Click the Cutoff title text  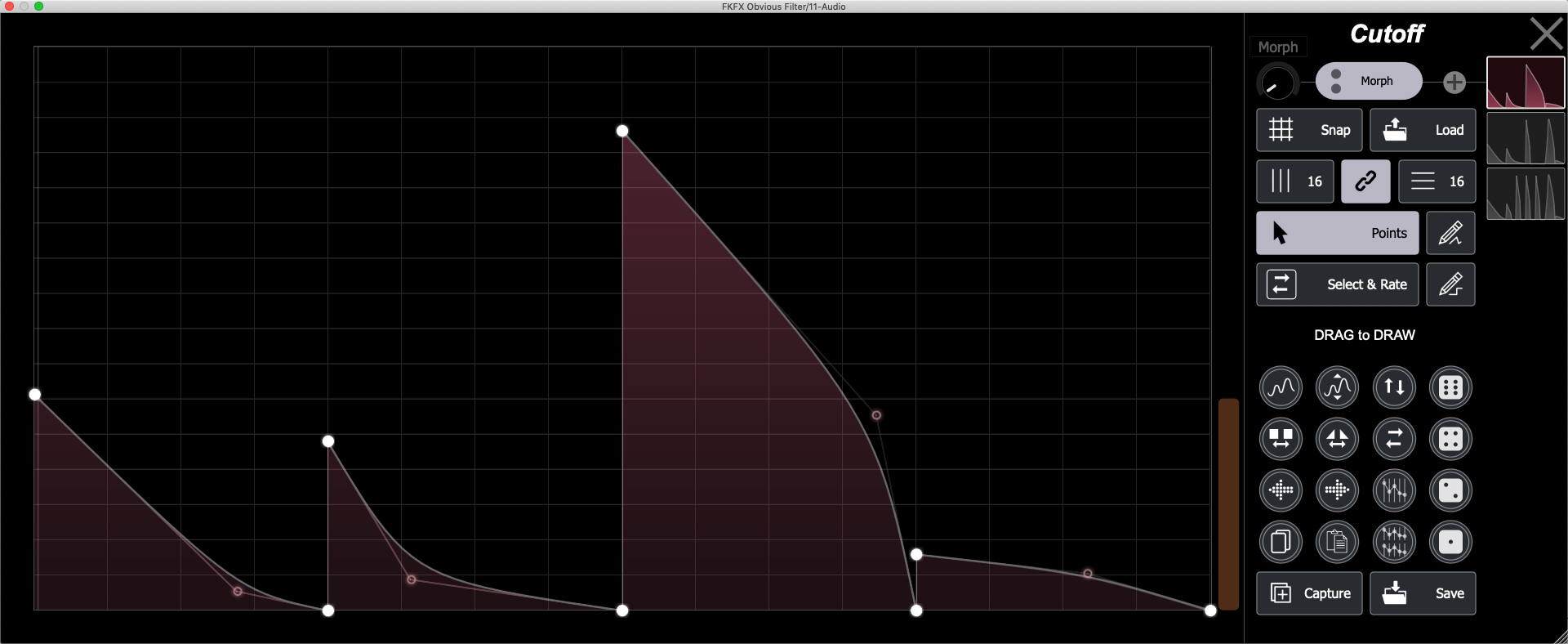tap(1387, 34)
